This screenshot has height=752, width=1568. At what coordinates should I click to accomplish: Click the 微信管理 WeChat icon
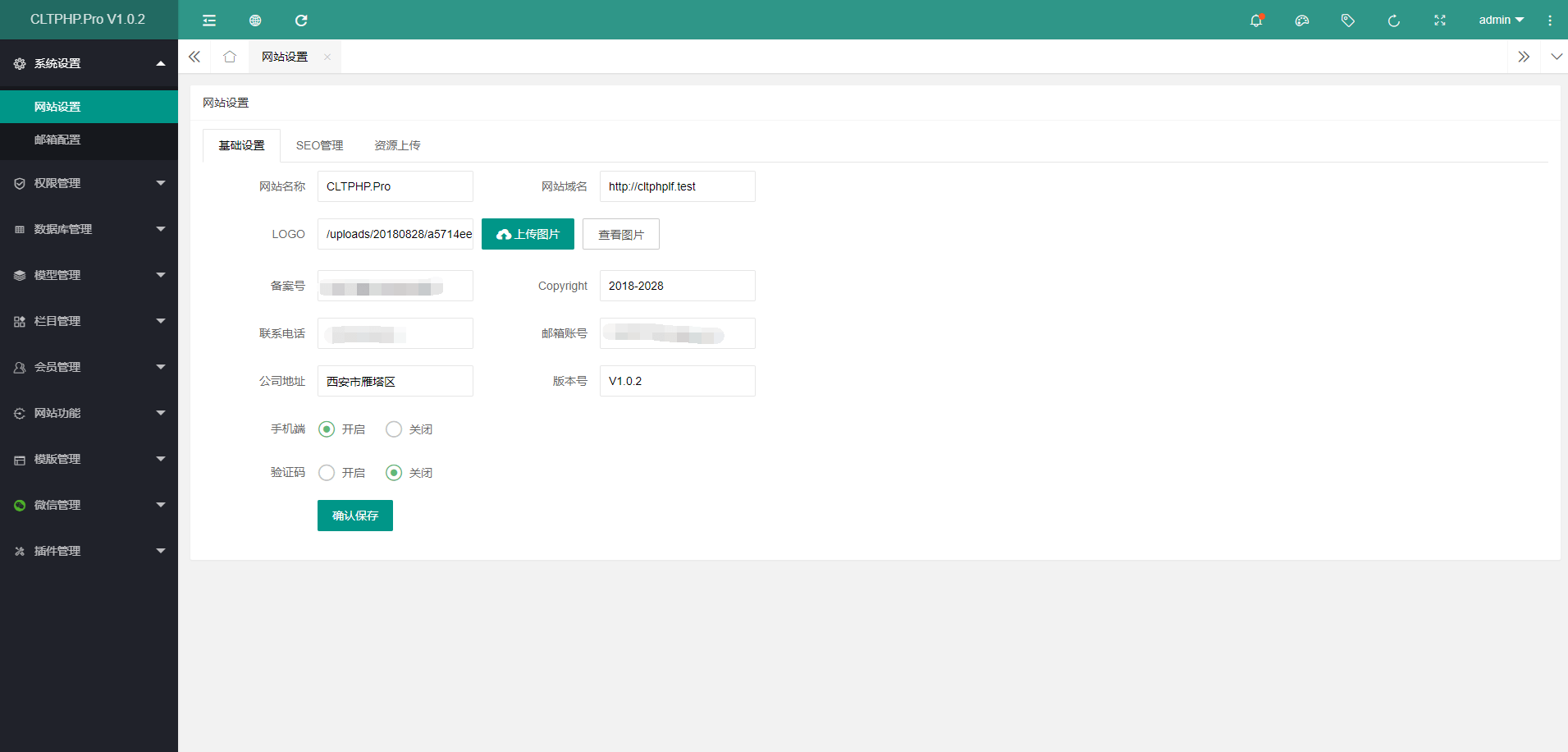20,505
